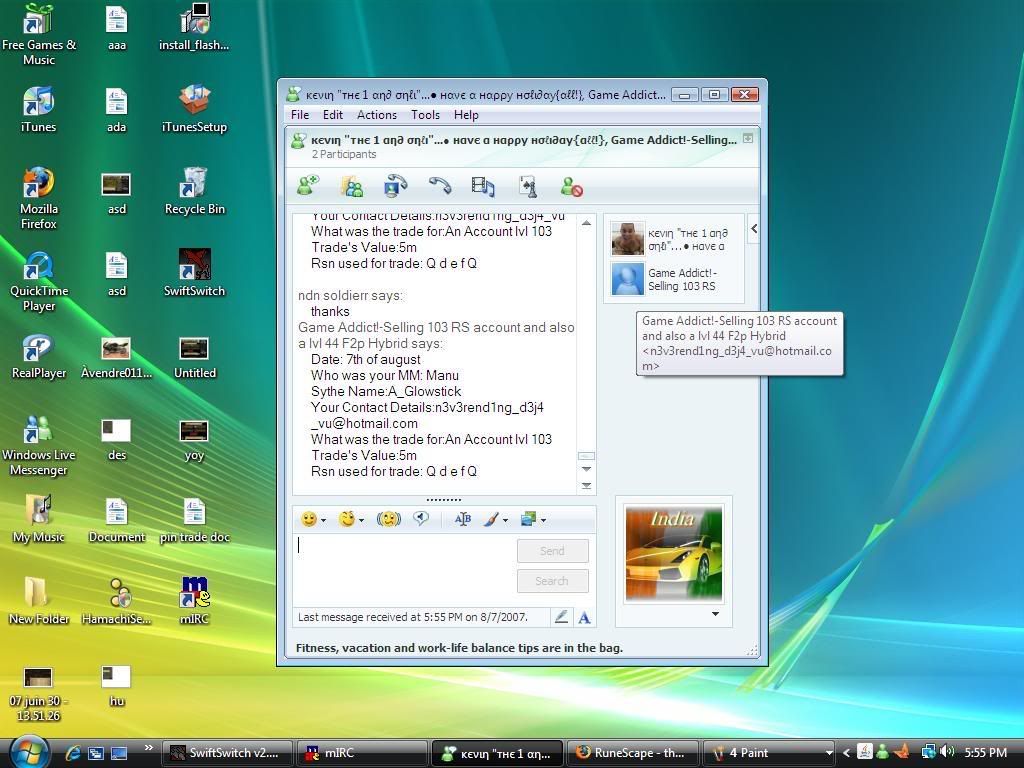1024x768 pixels.
Task: Expand the wink dropdown arrow
Action: pyautogui.click(x=361, y=520)
